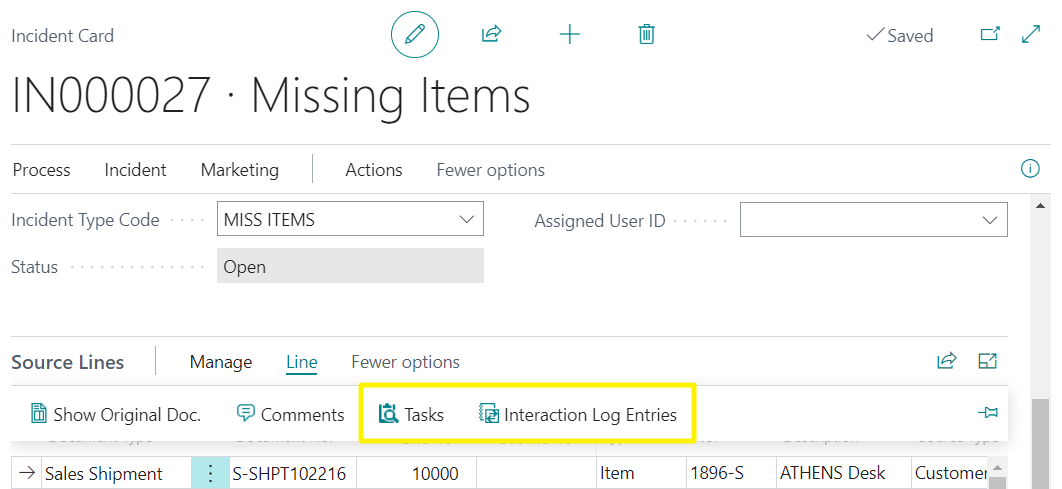Click the Interaction Log Entries icon
Screen dimensions: 1062x489
(488, 414)
